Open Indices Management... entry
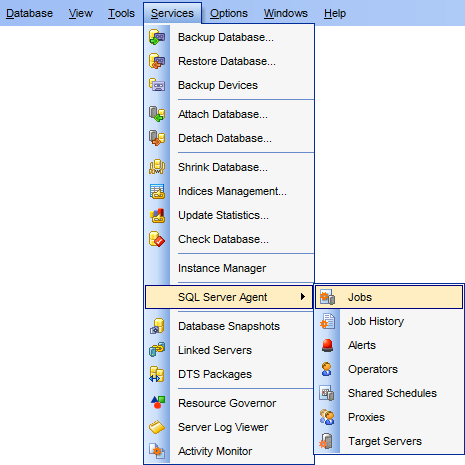Image resolution: width=465 pixels, height=465 pixels. pos(229,191)
